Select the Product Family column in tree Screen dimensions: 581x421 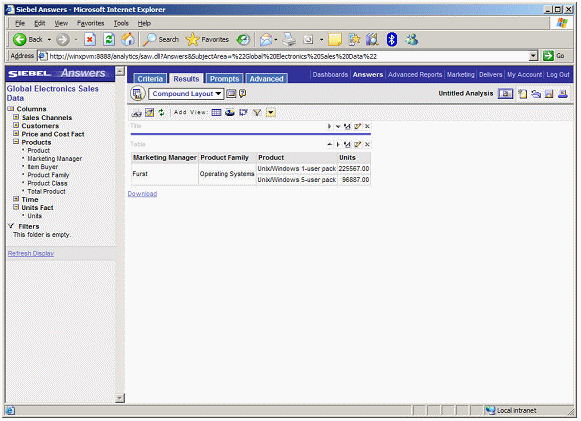(48, 175)
